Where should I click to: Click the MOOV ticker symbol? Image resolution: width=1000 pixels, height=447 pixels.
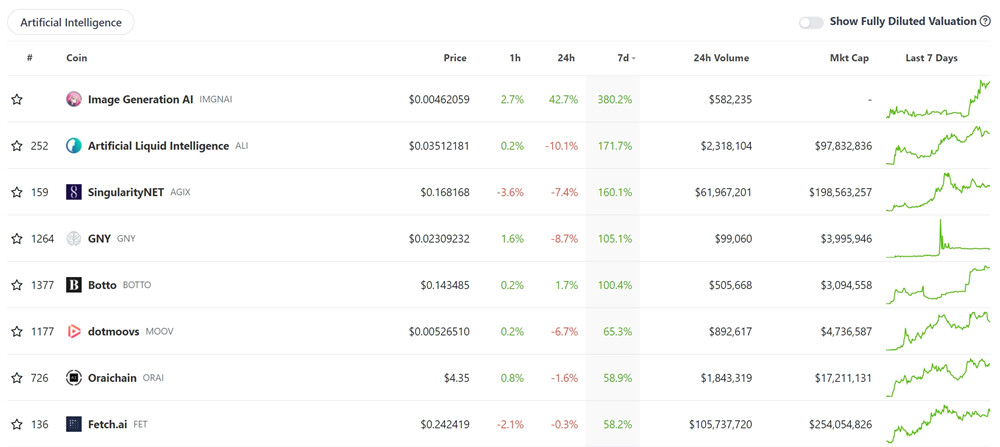click(x=159, y=332)
